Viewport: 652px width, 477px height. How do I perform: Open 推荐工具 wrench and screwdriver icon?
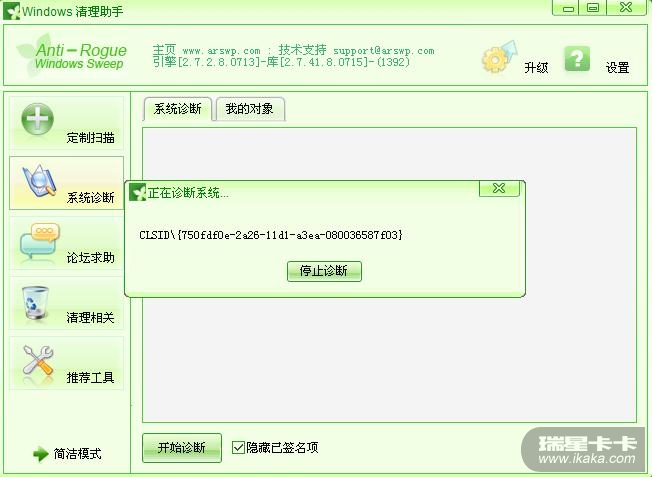(x=38, y=360)
